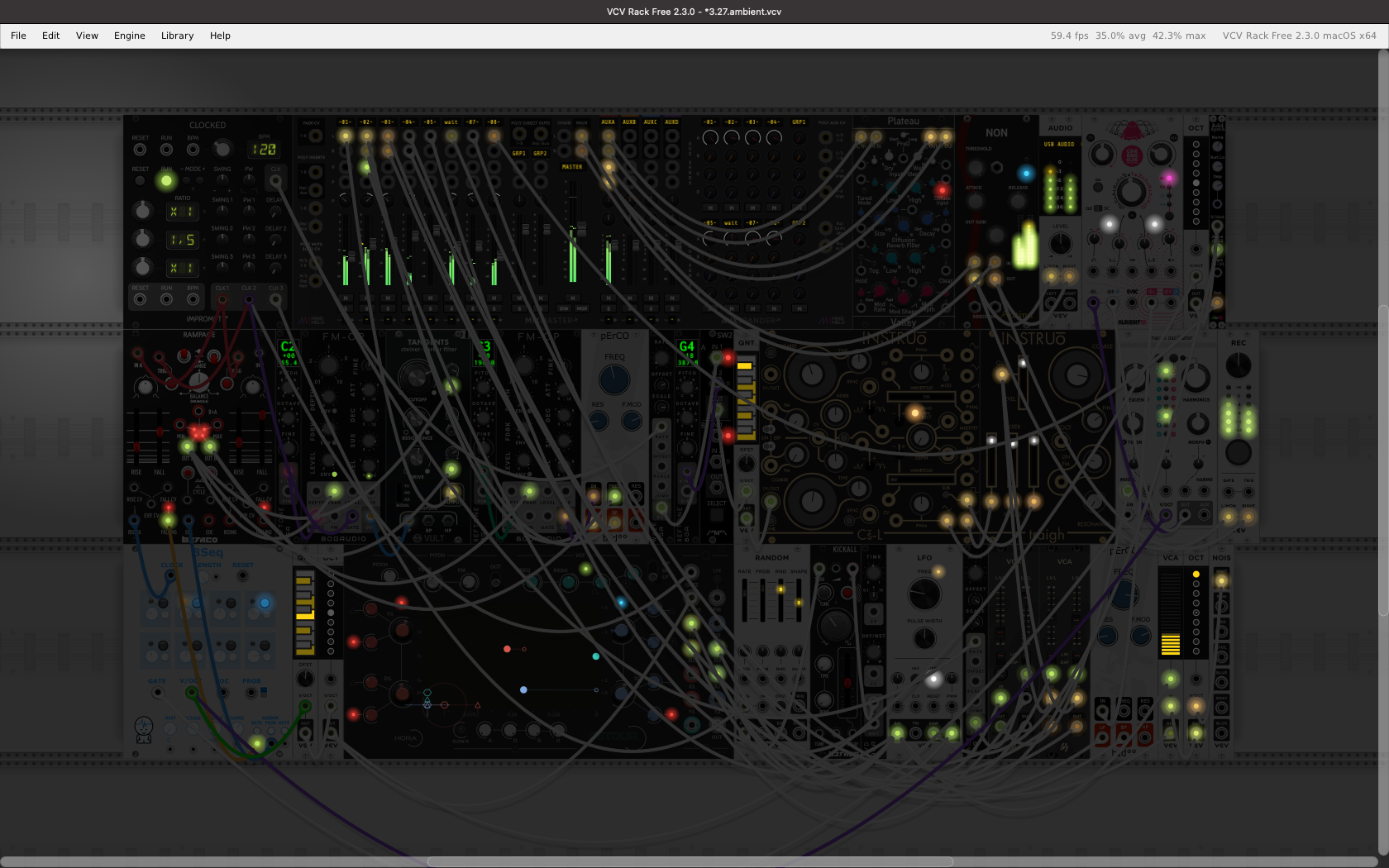
Task: Click the LFO FREQ knob
Action: (x=924, y=594)
